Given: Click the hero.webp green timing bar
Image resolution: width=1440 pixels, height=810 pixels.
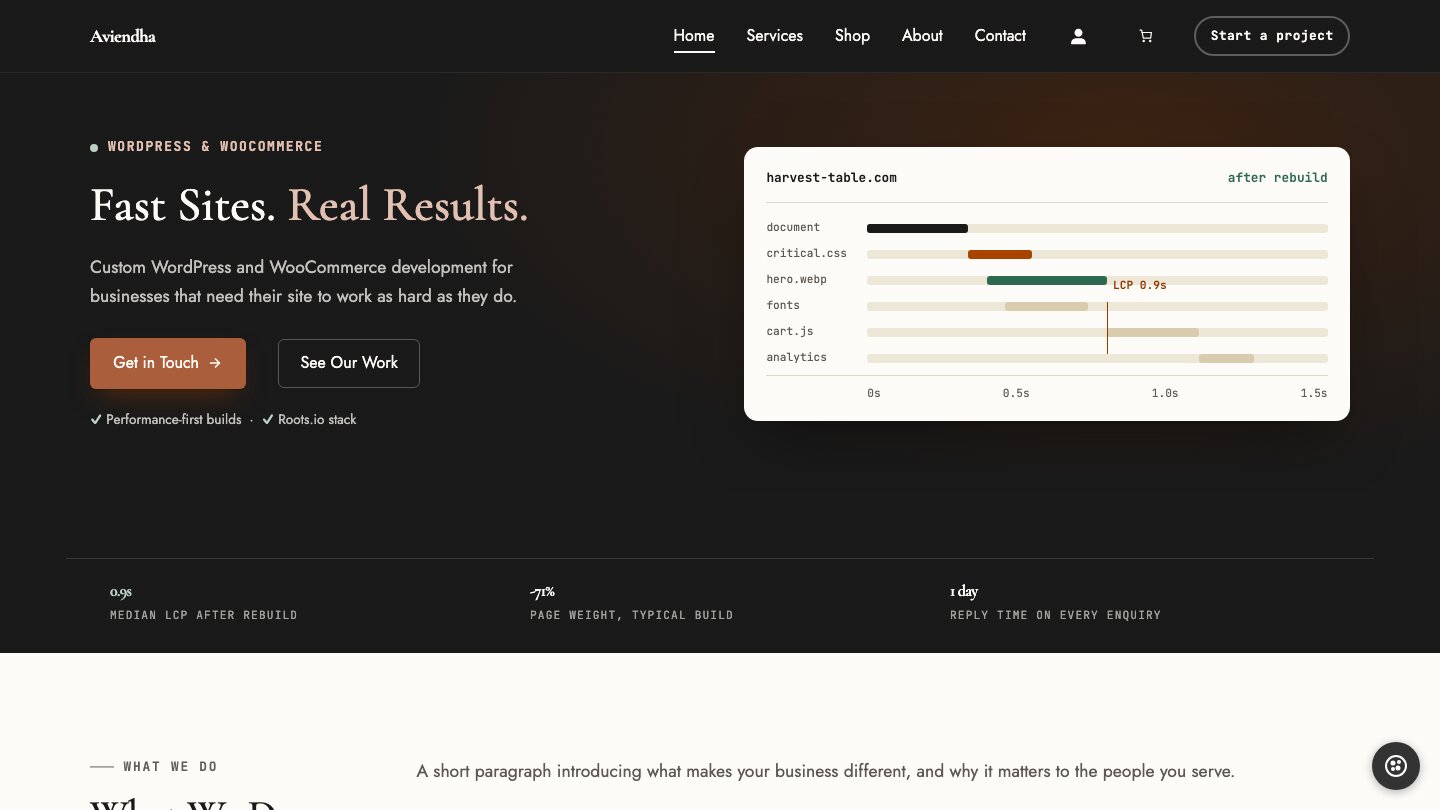Looking at the screenshot, I should (1047, 281).
